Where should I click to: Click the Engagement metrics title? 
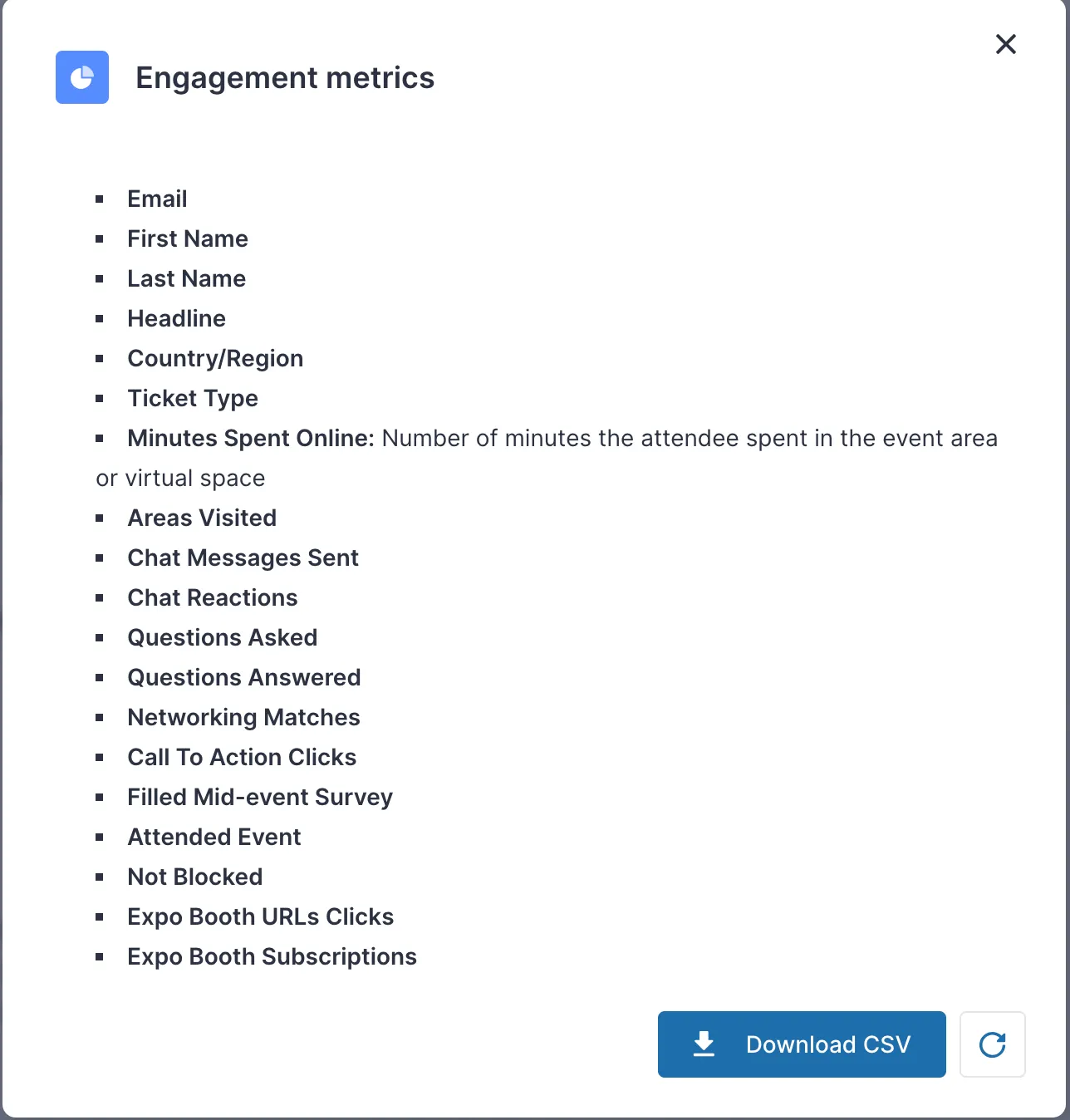[x=285, y=78]
